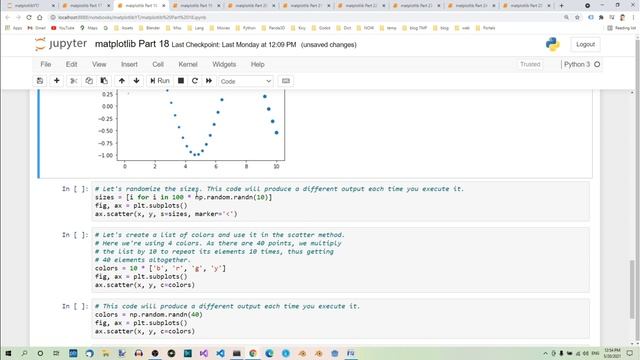Open the Edit menu

pos(71,64)
